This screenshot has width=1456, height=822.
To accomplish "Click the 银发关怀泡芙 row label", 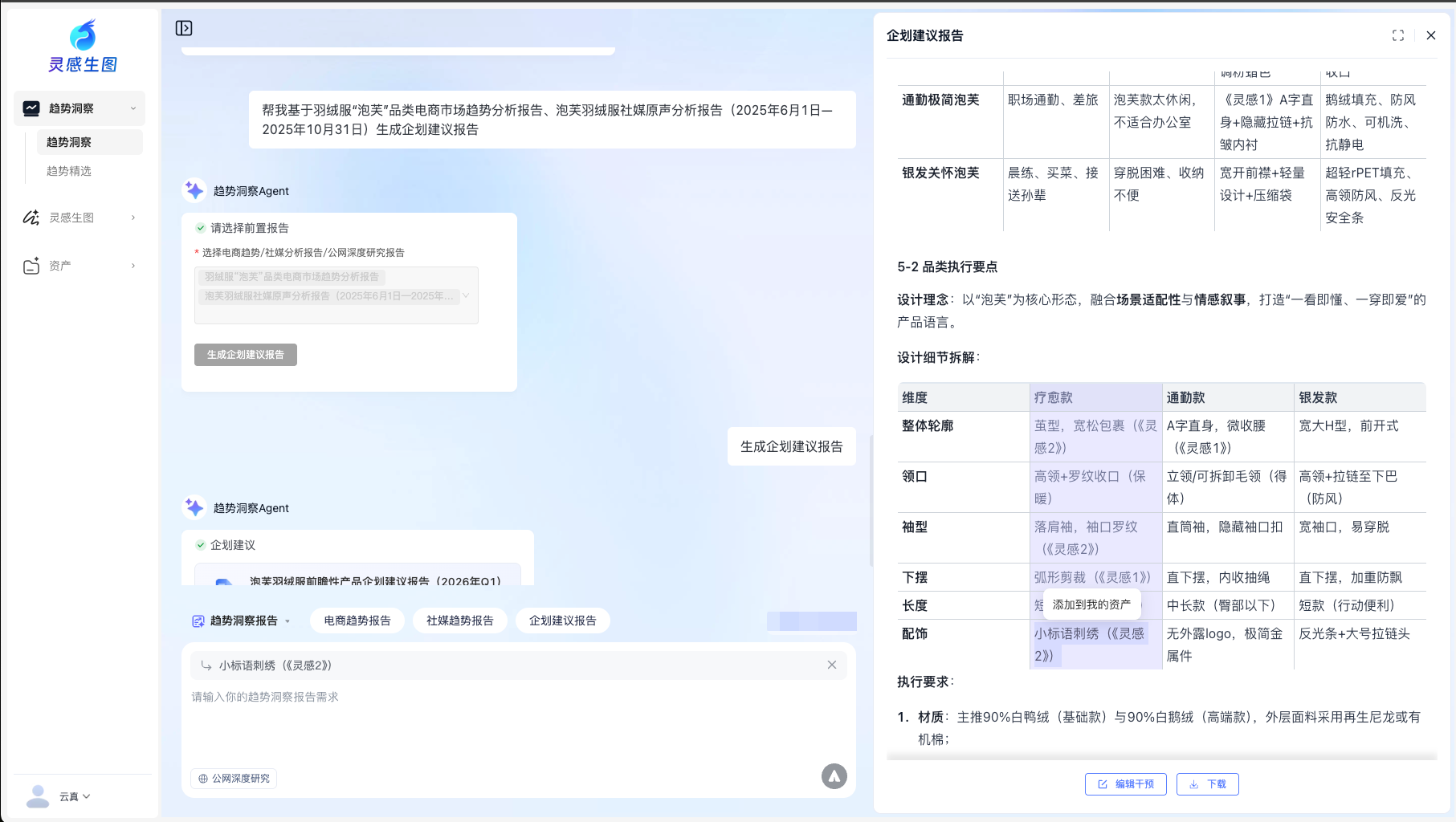I will [x=940, y=173].
